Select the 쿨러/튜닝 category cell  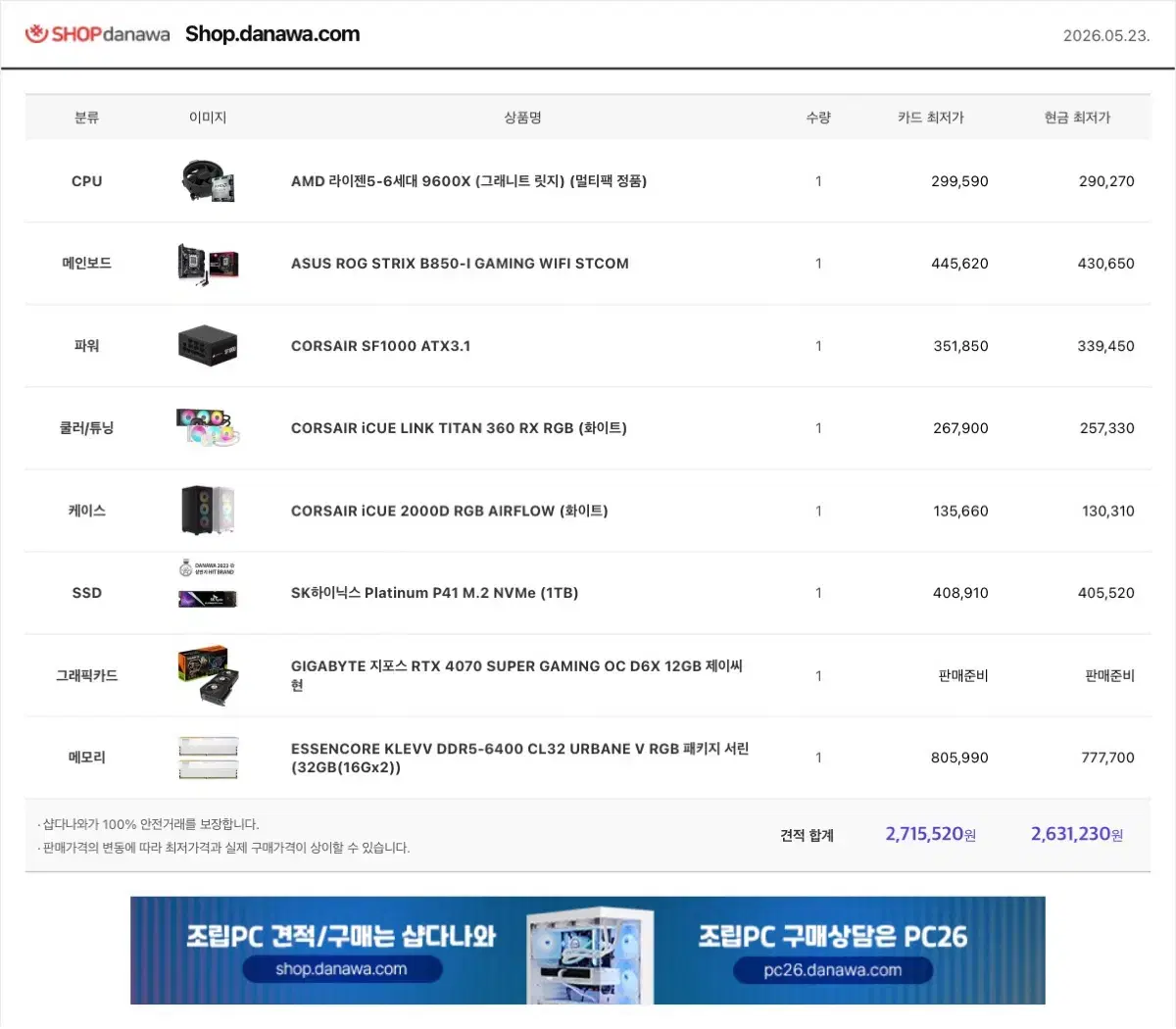(86, 428)
